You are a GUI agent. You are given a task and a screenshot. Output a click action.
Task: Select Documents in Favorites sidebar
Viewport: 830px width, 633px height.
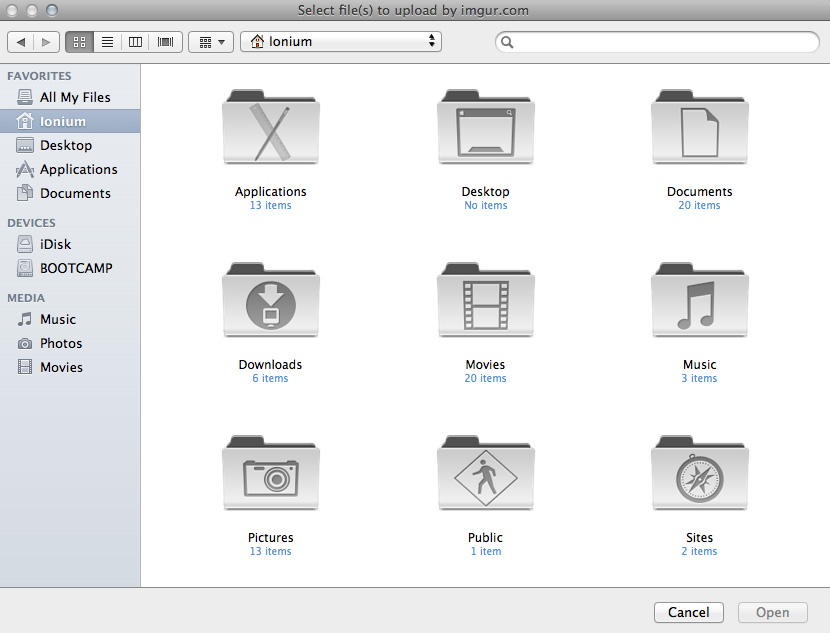(x=70, y=193)
